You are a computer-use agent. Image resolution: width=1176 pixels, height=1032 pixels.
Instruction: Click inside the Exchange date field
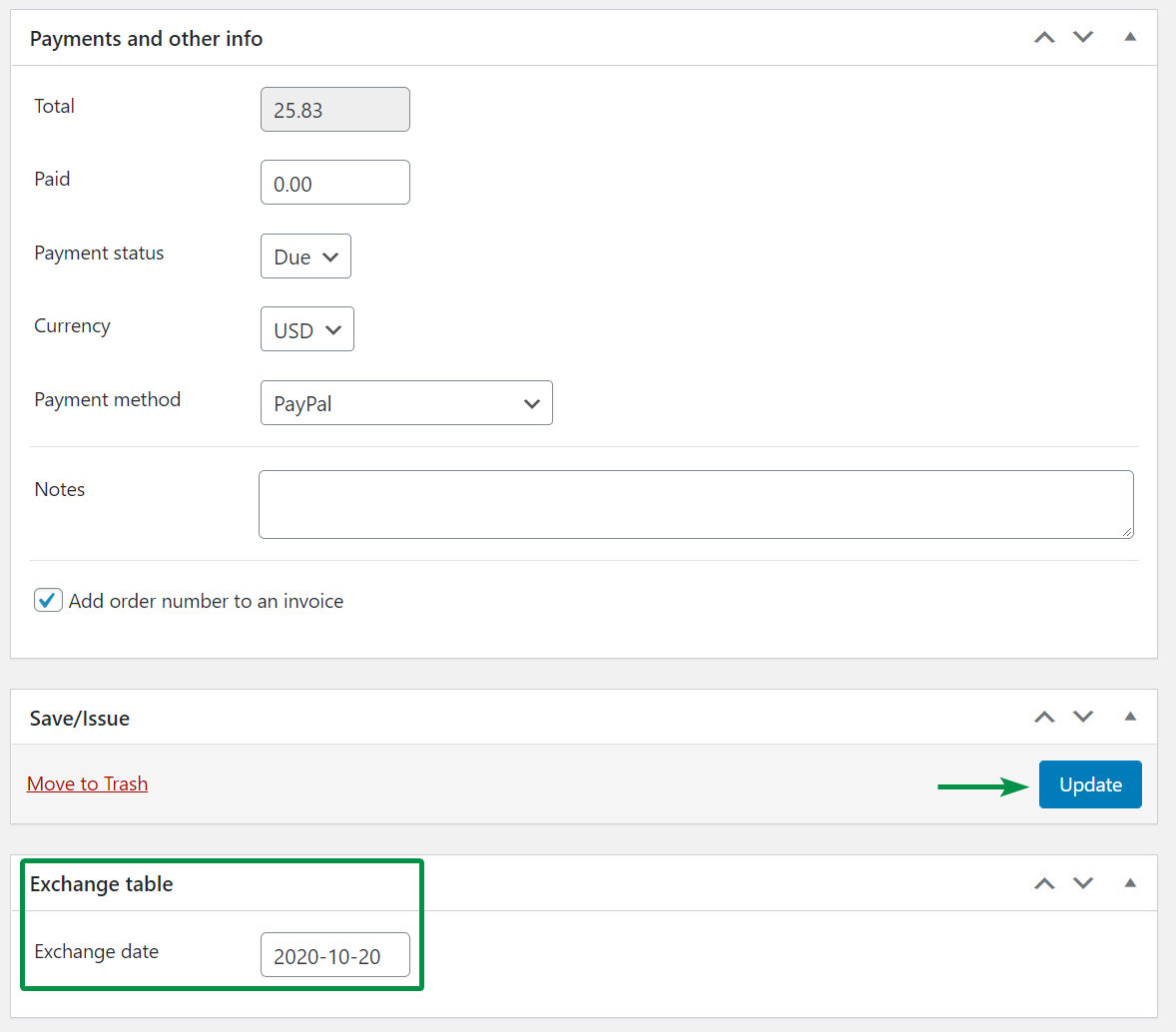tap(334, 954)
